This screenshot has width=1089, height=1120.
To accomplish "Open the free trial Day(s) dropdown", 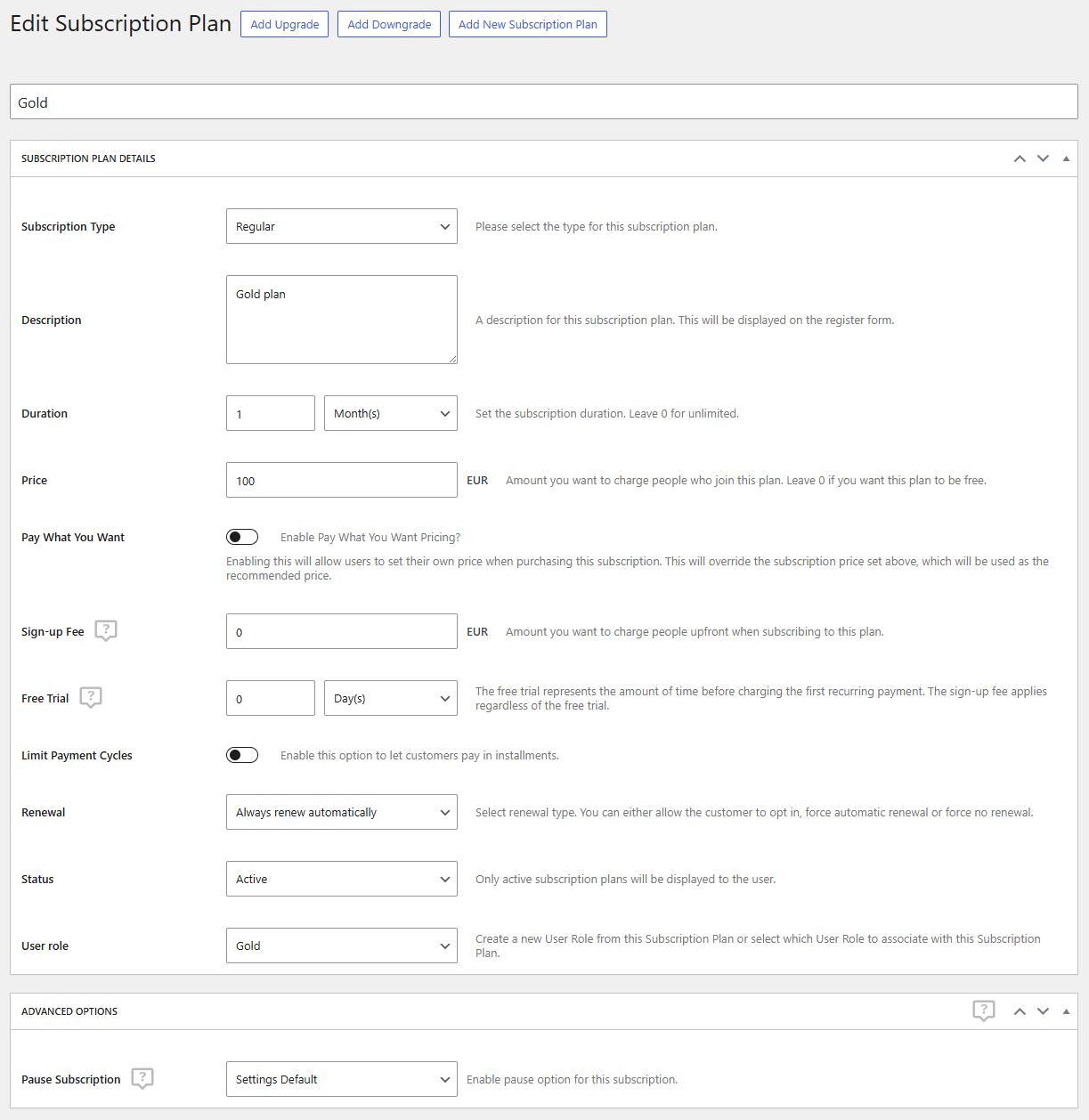I will tap(390, 697).
